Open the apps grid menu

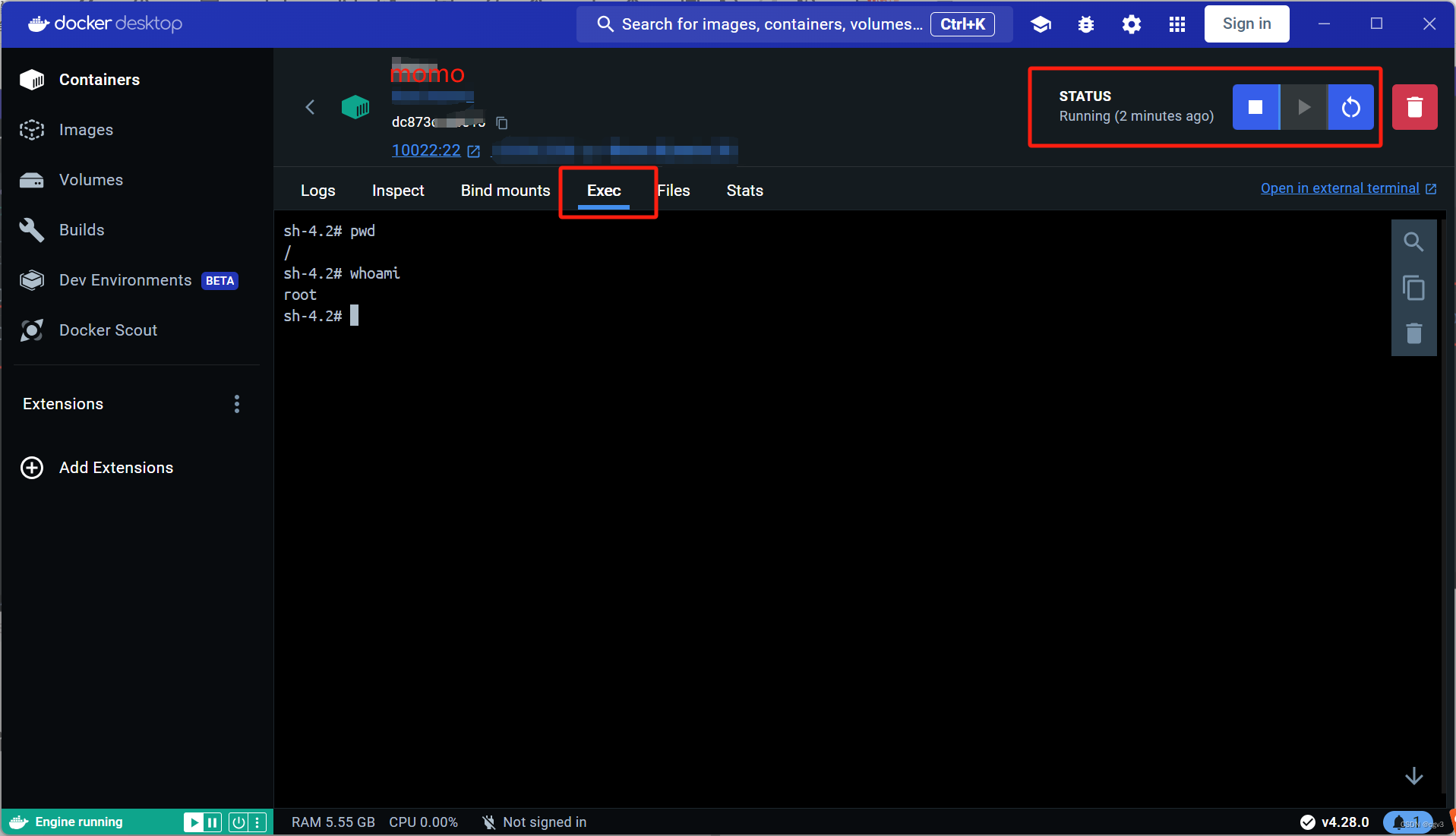(1177, 24)
